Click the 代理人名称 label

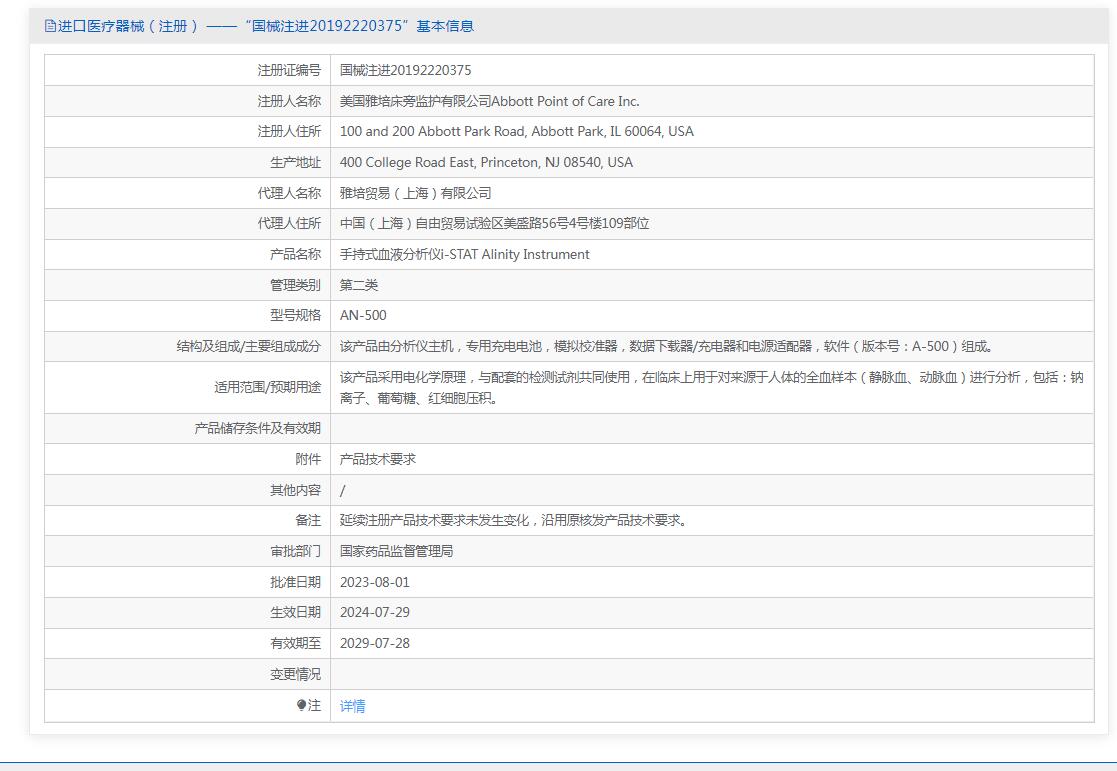click(289, 193)
